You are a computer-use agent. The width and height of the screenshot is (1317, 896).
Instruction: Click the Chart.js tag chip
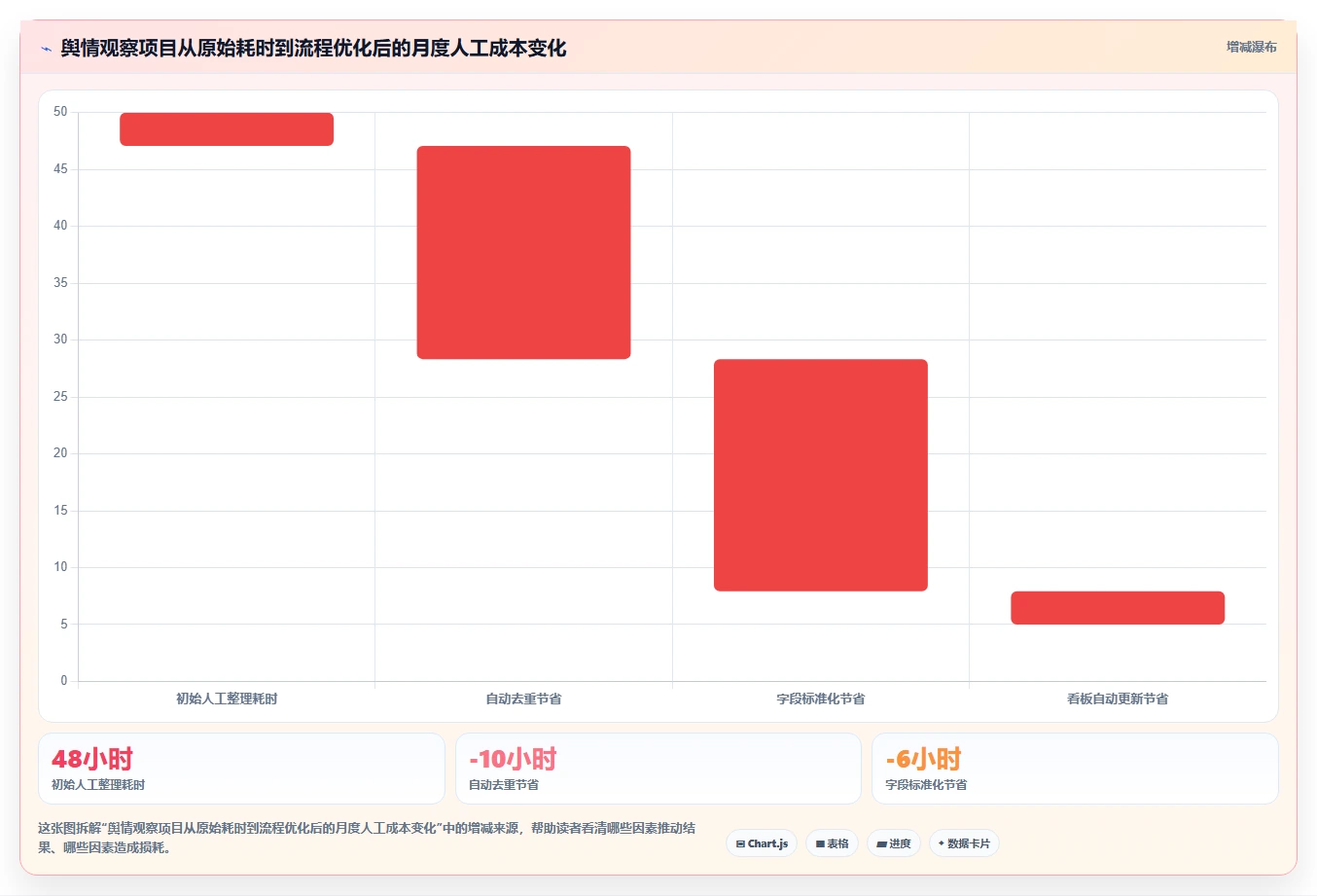(x=762, y=843)
